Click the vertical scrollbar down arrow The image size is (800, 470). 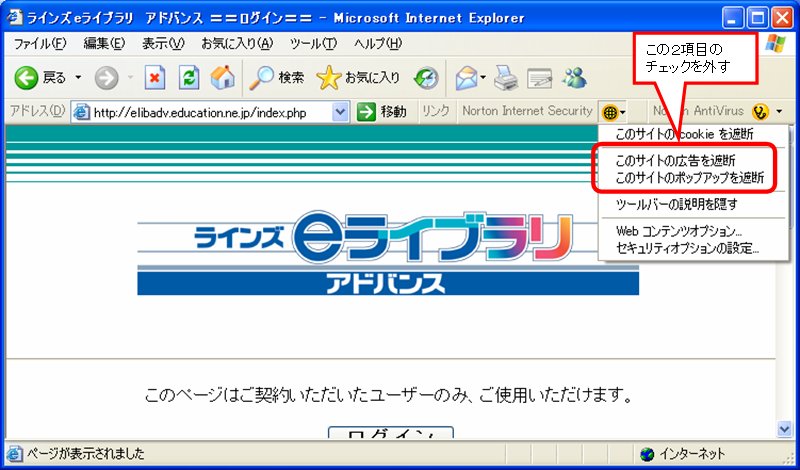pyautogui.click(x=784, y=429)
